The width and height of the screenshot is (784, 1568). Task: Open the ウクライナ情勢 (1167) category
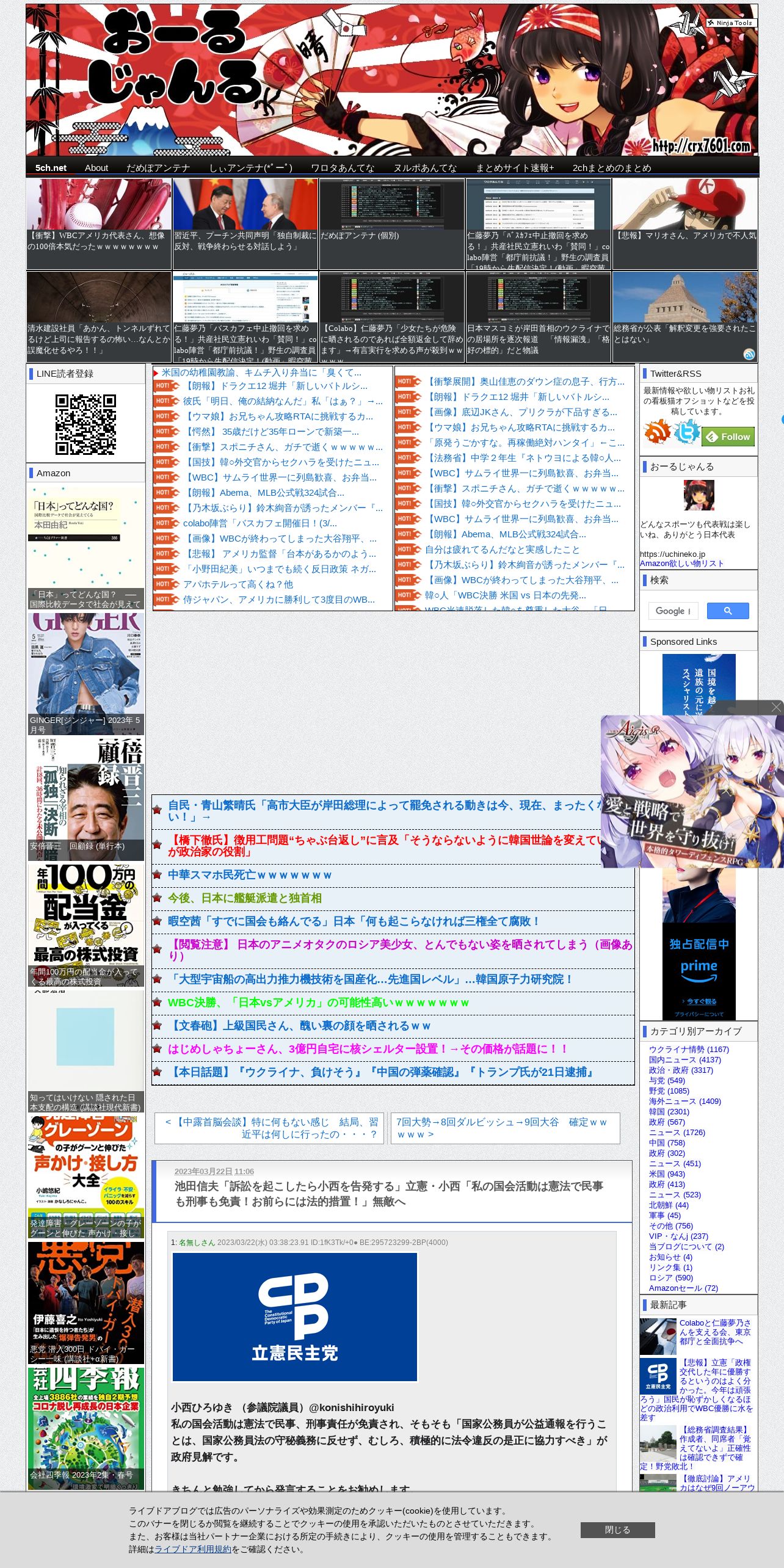689,1050
